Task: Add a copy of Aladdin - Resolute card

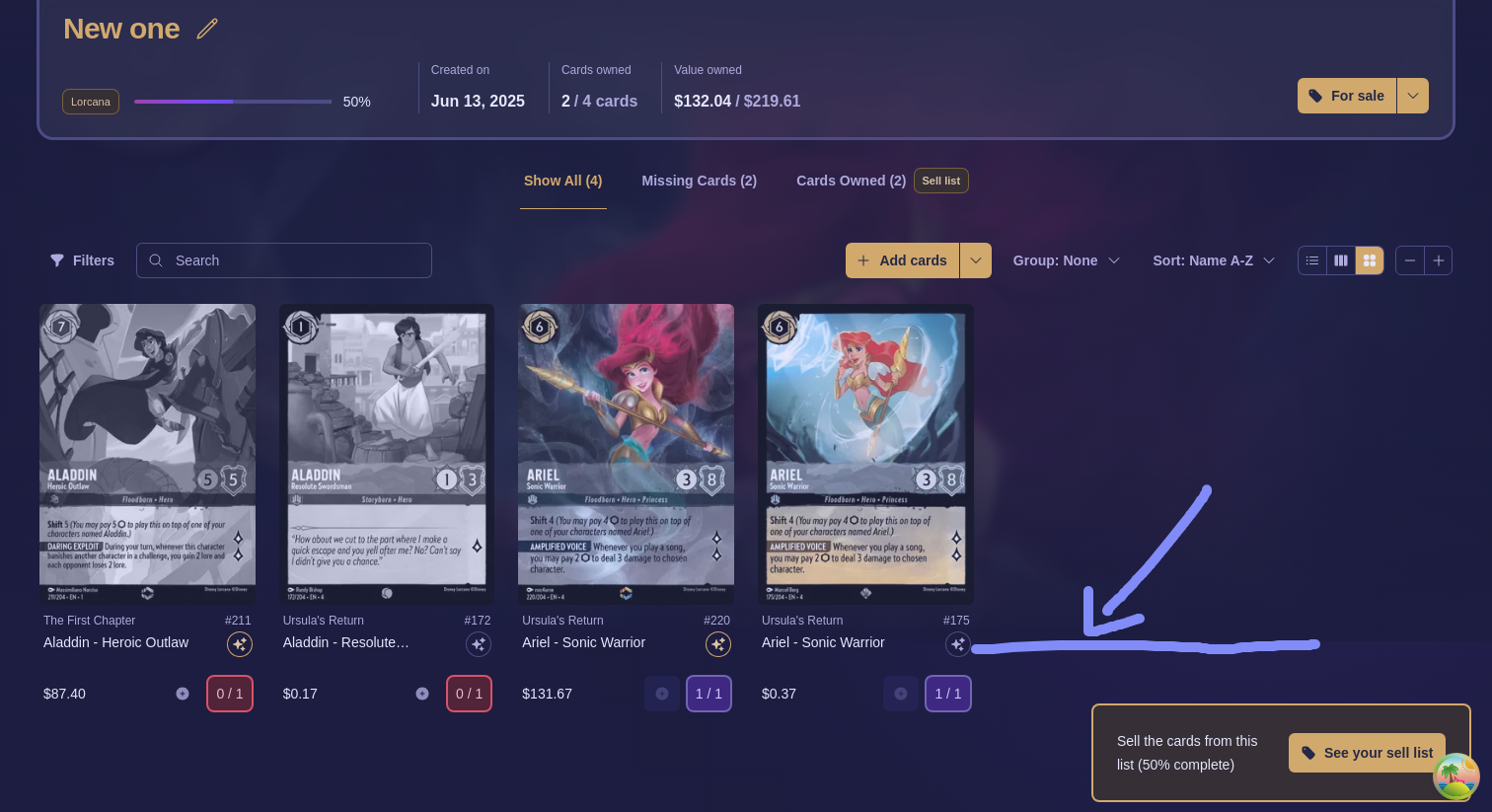Action: tap(422, 694)
